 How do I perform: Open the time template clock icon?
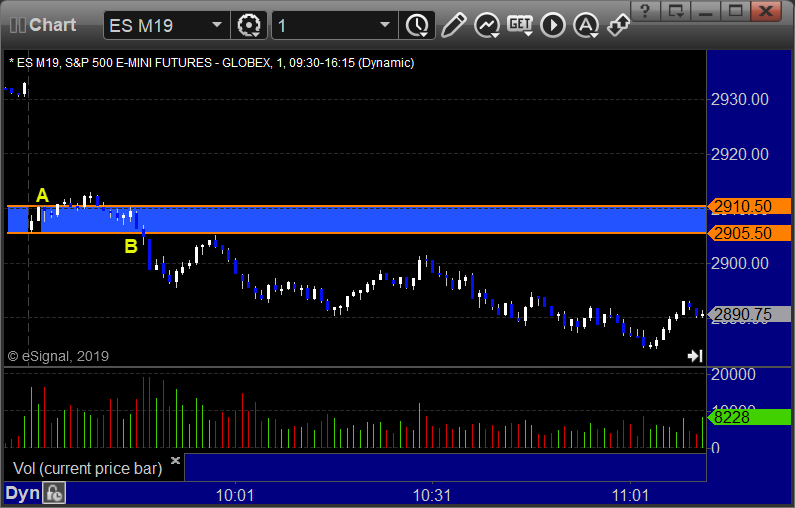[417, 25]
